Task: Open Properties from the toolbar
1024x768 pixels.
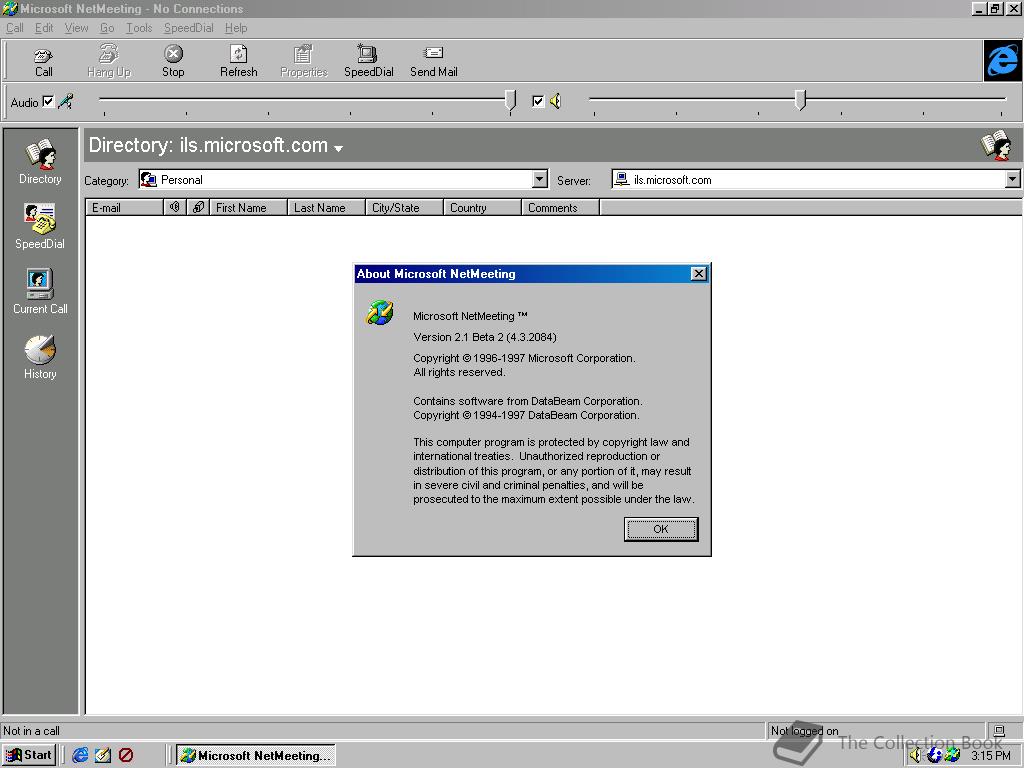Action: click(304, 61)
